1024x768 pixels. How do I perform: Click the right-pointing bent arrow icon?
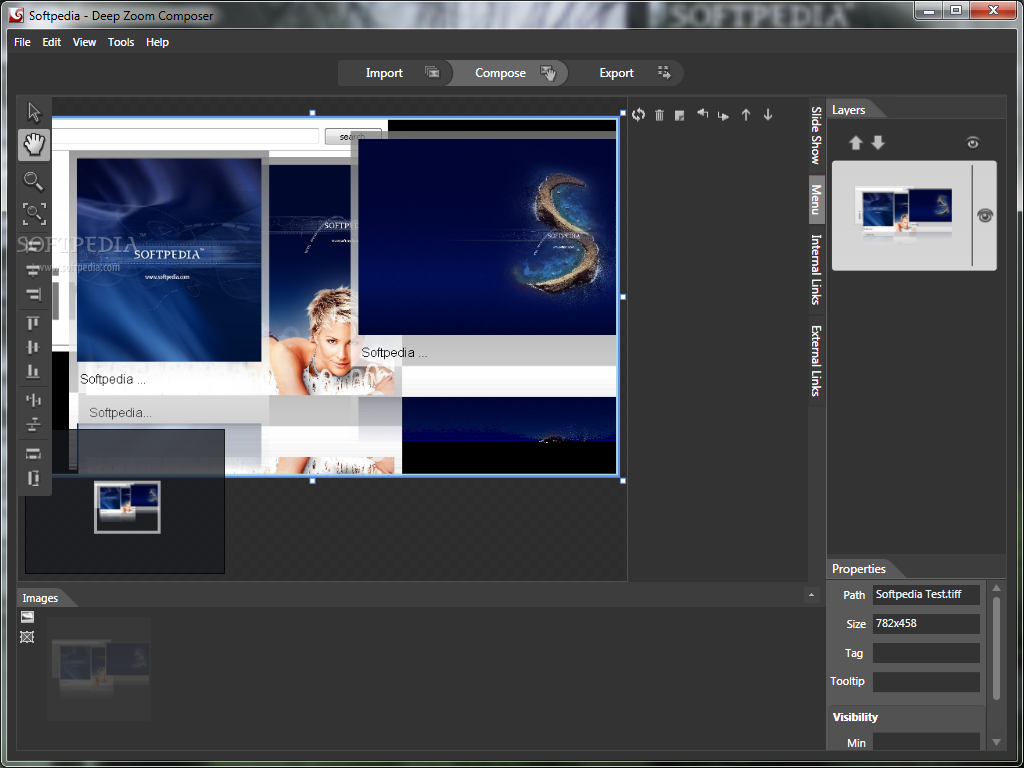point(724,116)
